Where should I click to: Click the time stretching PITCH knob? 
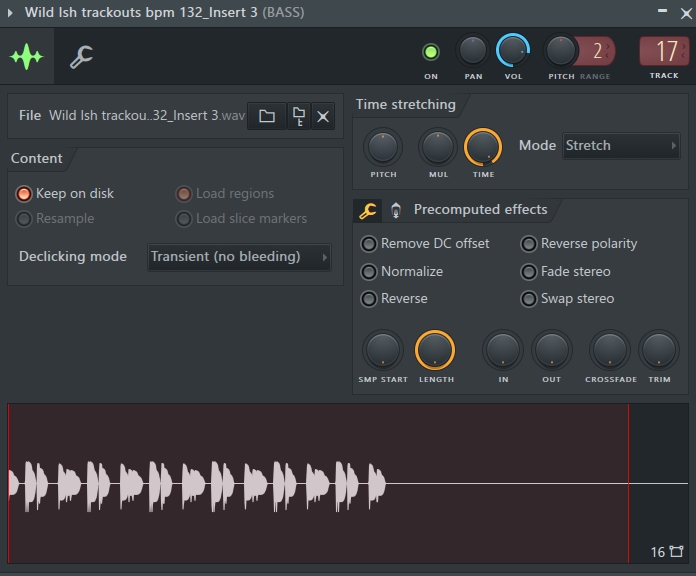[383, 147]
